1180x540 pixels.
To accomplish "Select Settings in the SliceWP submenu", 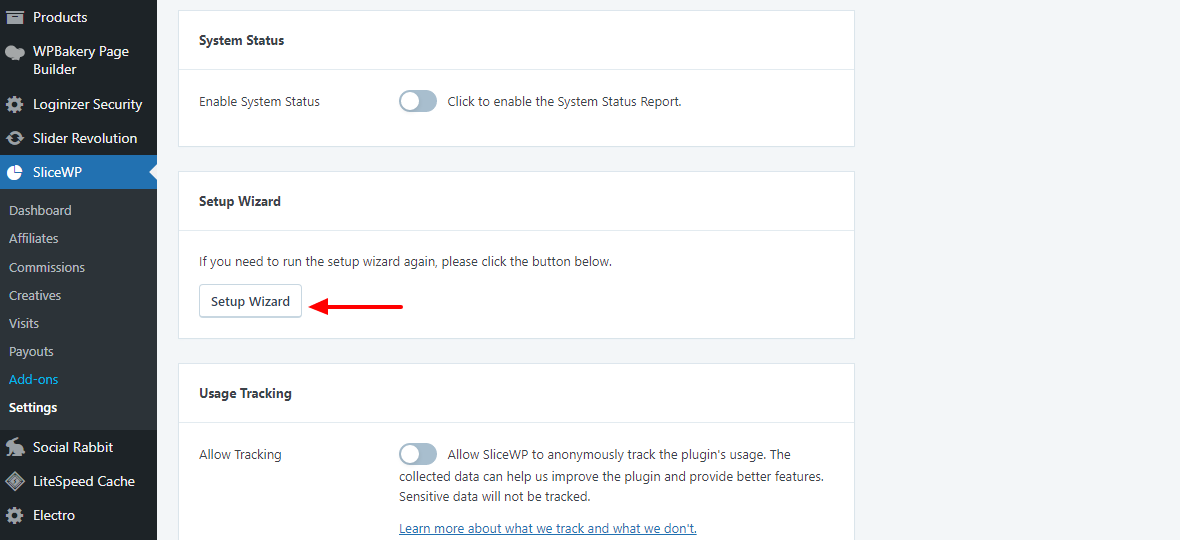I will tap(33, 407).
